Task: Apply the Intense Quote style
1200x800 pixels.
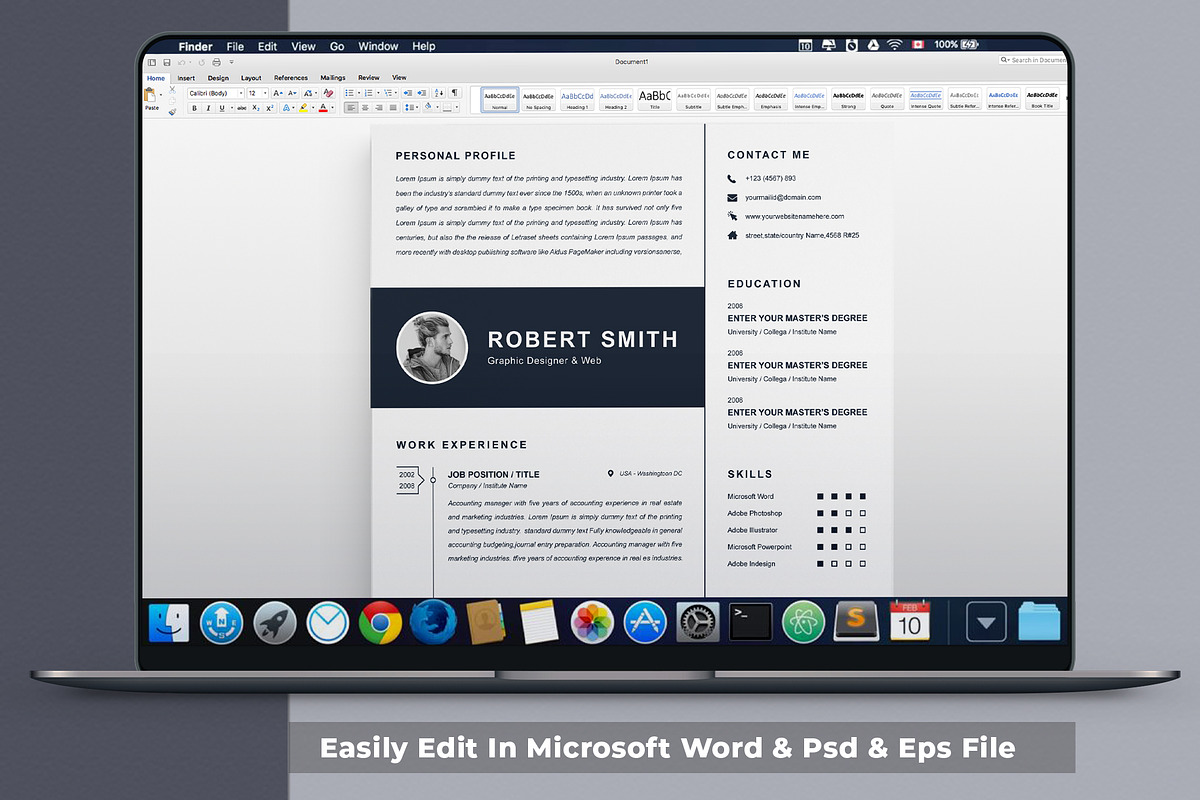Action: [x=926, y=99]
